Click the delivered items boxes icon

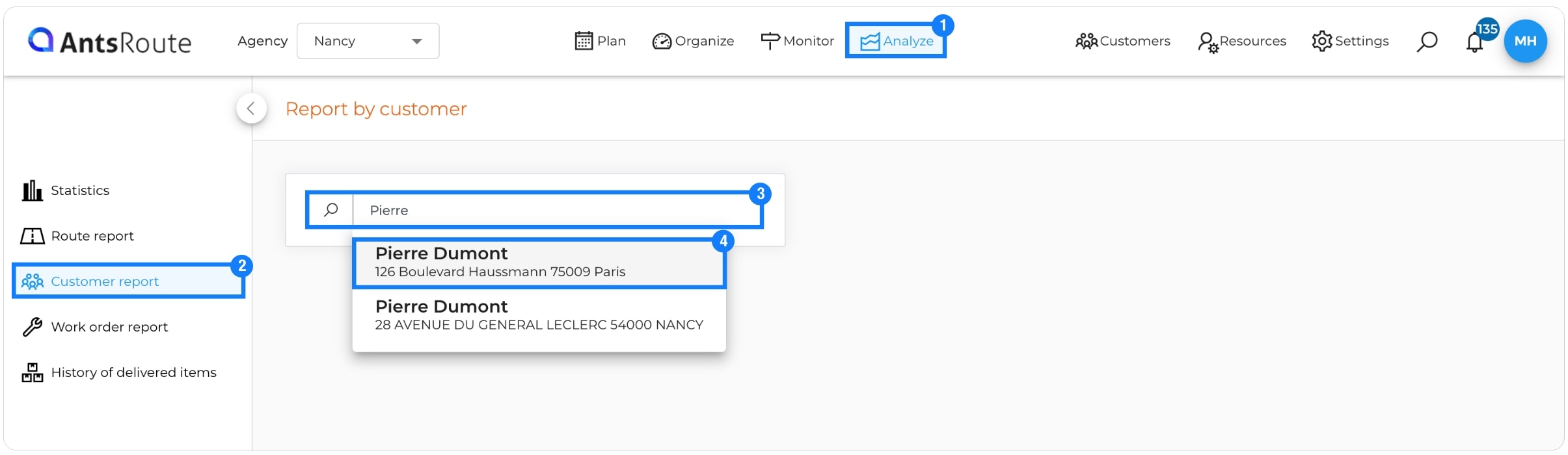pyautogui.click(x=32, y=372)
